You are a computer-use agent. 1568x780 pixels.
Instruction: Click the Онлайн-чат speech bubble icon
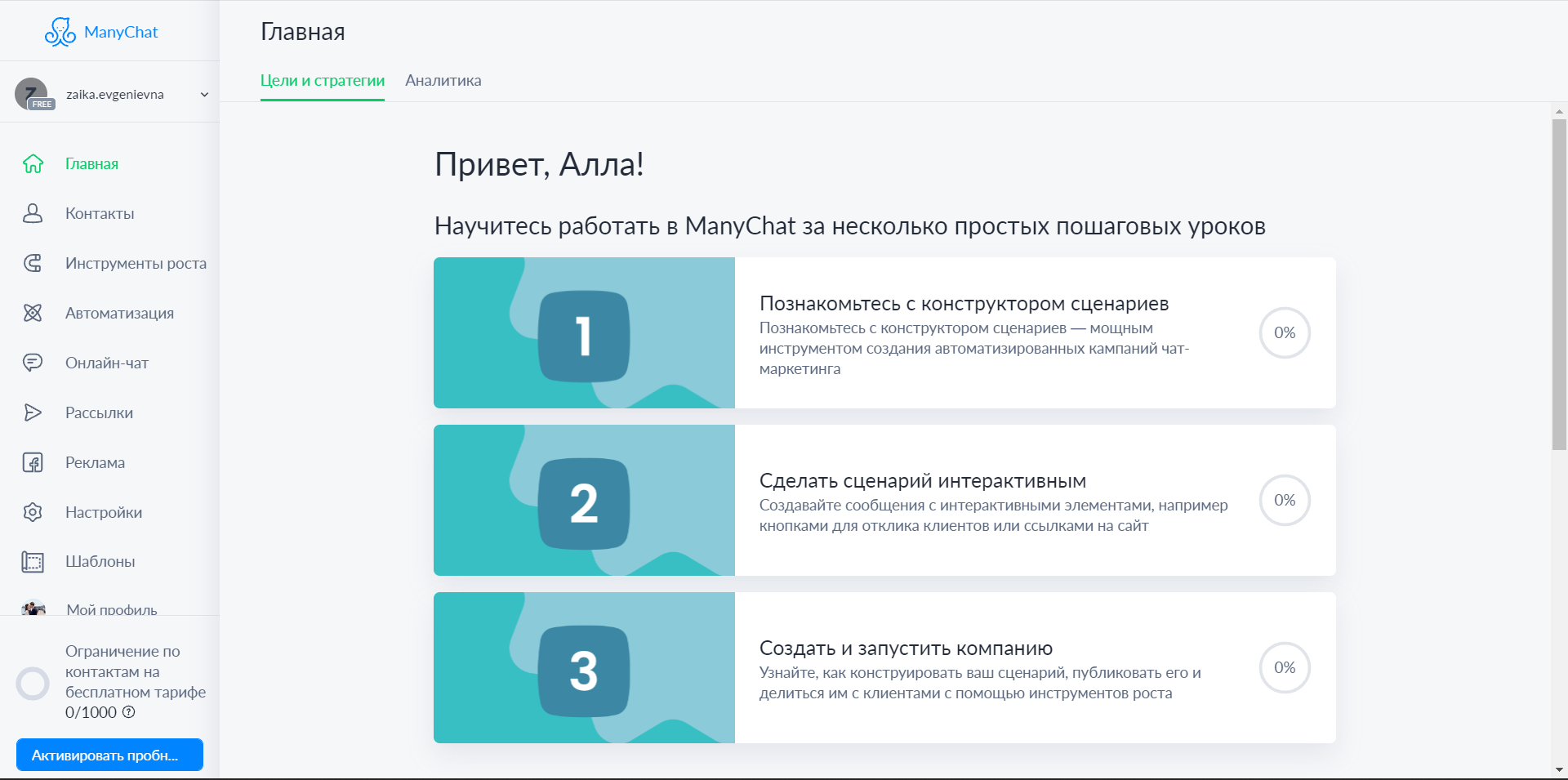33,363
